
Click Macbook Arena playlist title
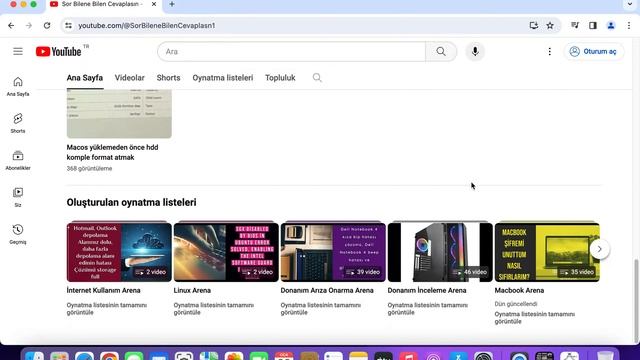tap(519, 290)
